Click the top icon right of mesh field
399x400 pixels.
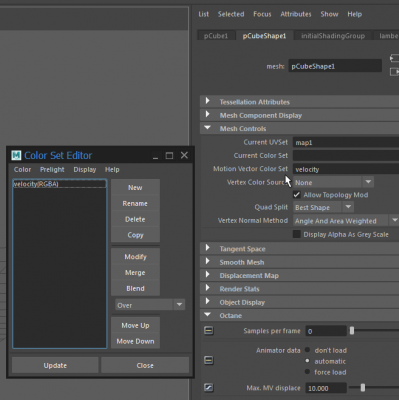pos(394,58)
